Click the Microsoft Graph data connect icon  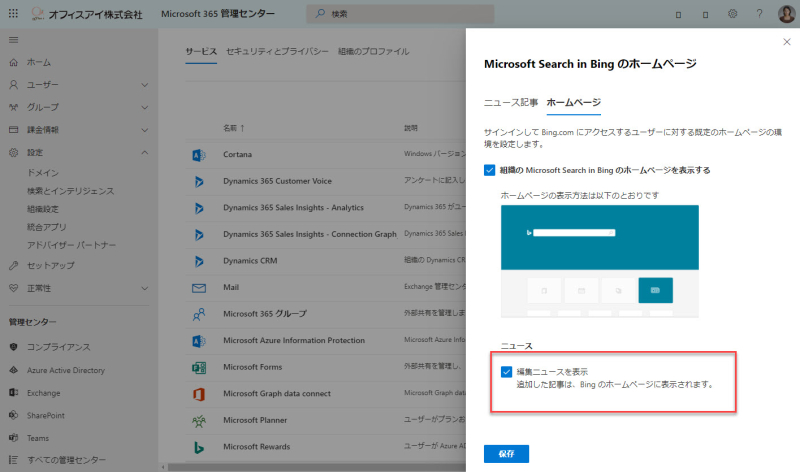coord(199,394)
